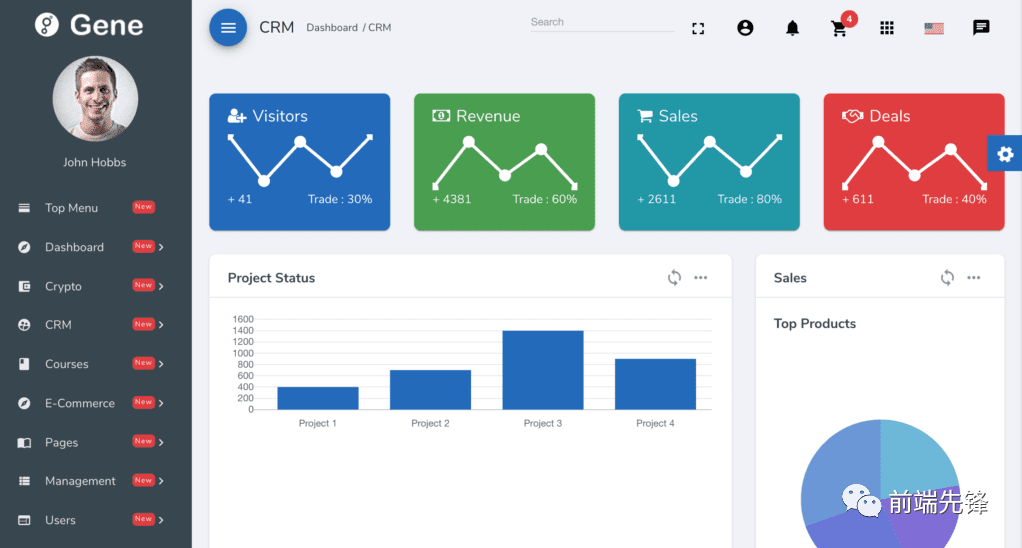Expand the Crypto menu chevron

[x=161, y=286]
